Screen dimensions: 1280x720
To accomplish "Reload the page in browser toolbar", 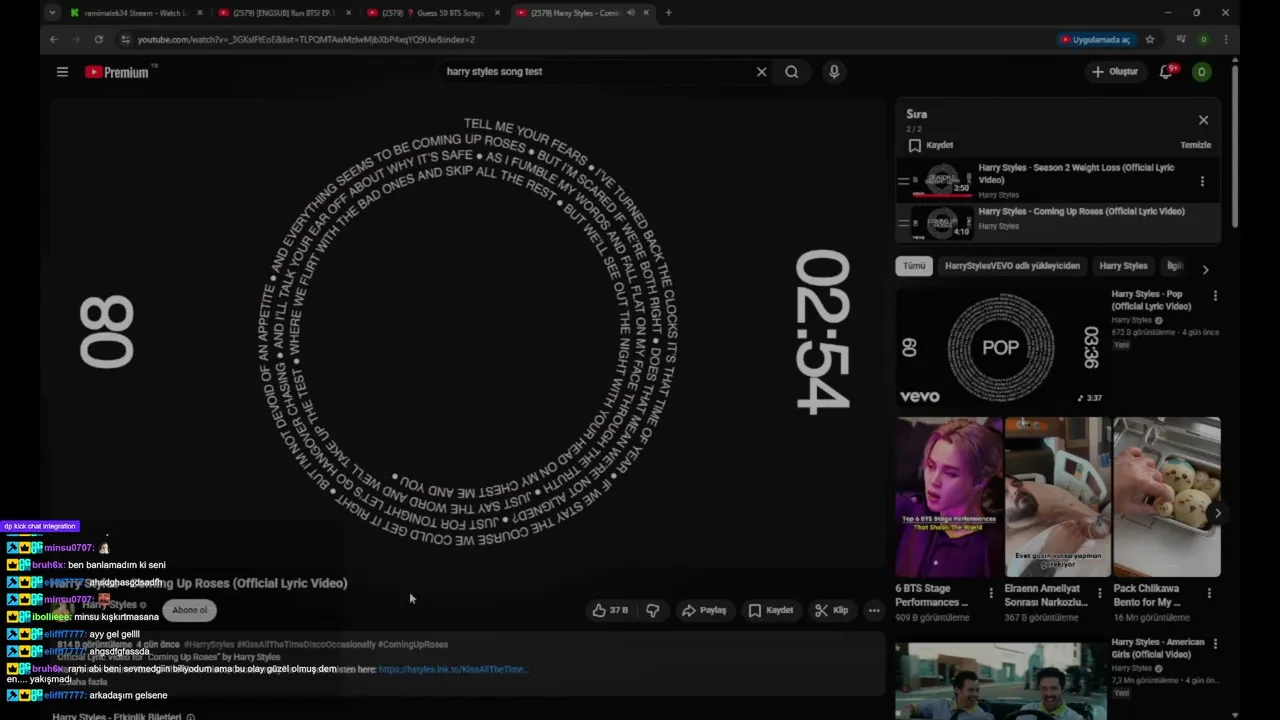I will pos(98,39).
